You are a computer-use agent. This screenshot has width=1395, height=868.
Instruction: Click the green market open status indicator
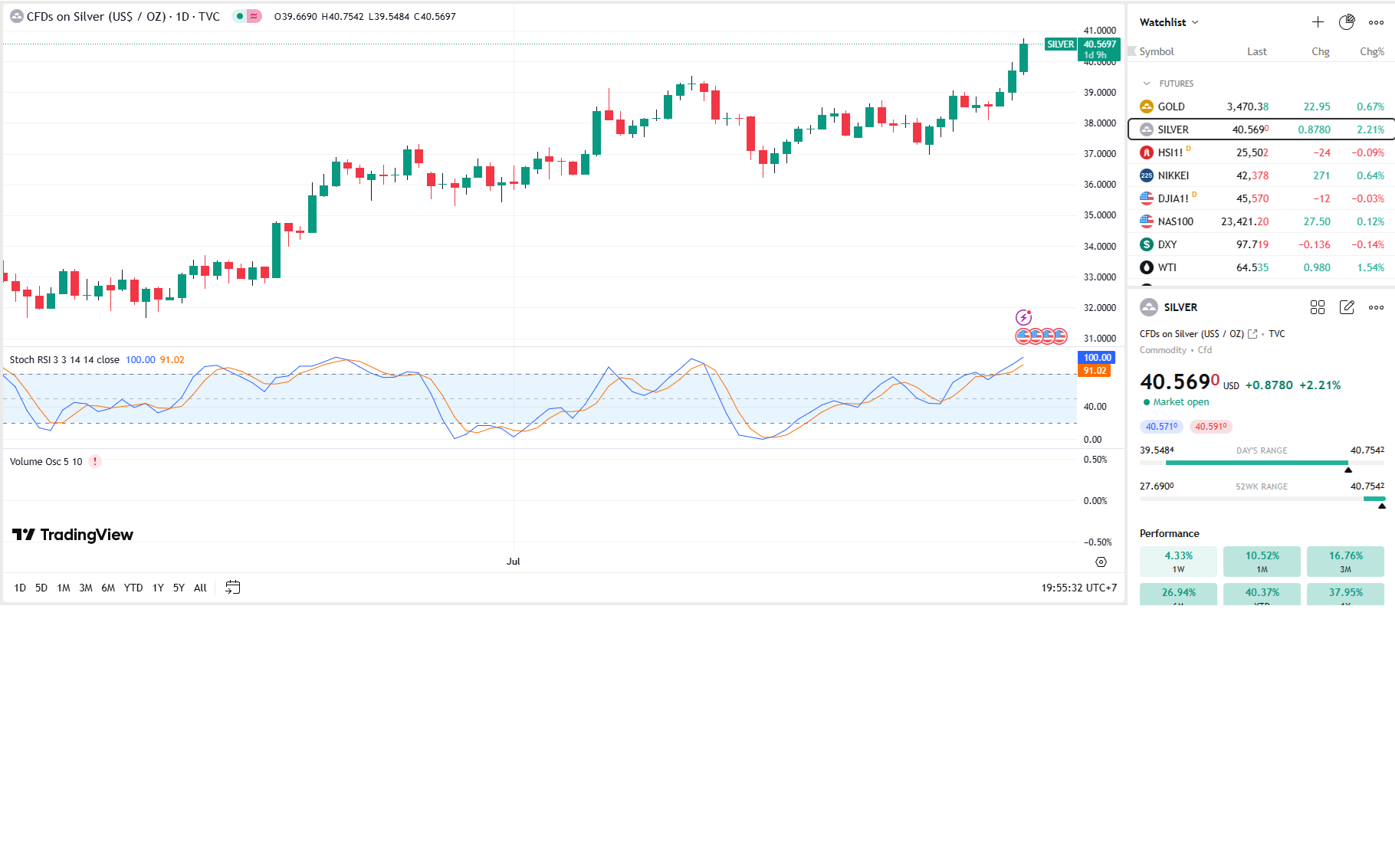coord(1147,402)
